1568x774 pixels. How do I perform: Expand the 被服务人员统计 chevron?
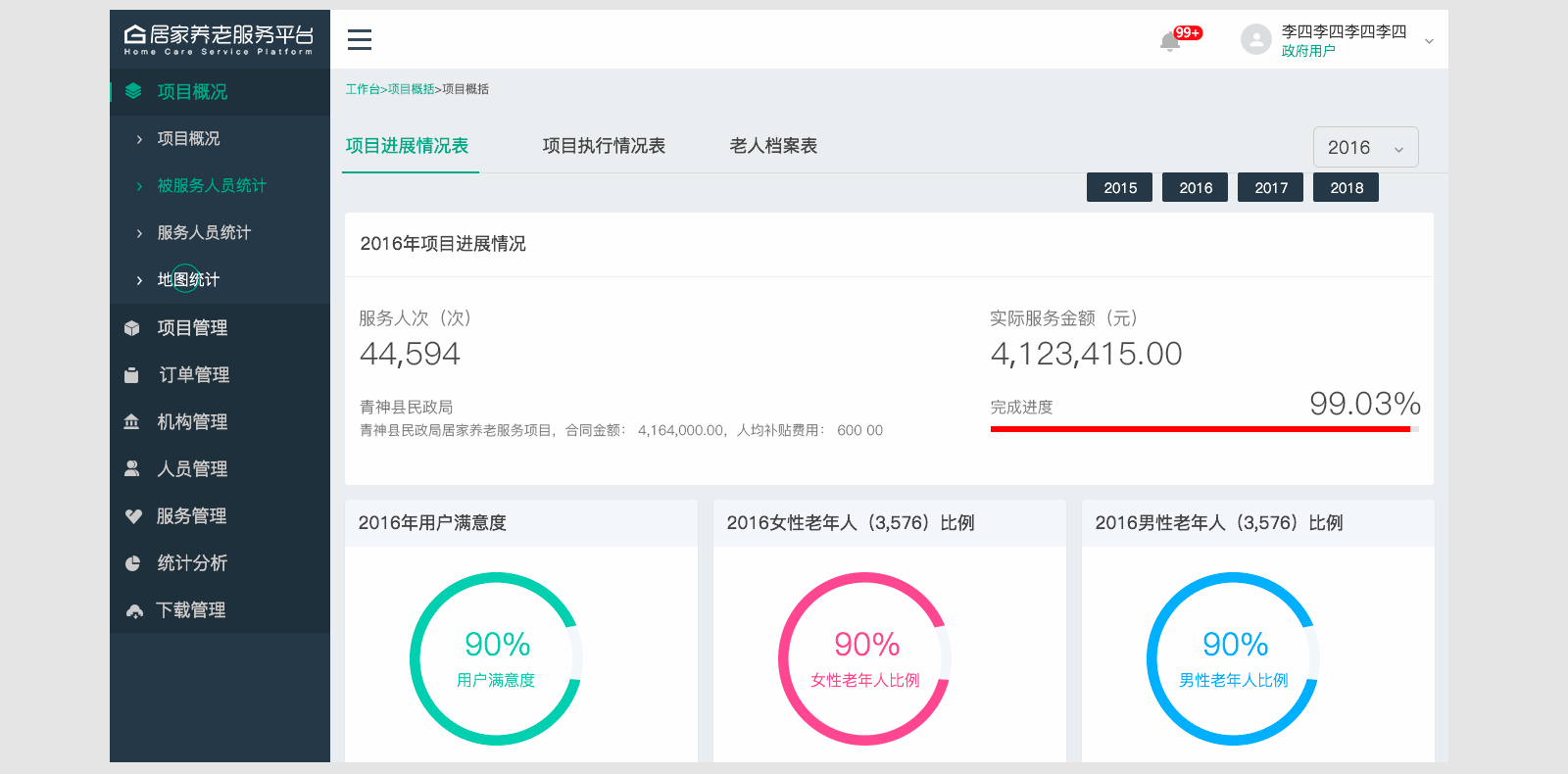pyautogui.click(x=139, y=186)
